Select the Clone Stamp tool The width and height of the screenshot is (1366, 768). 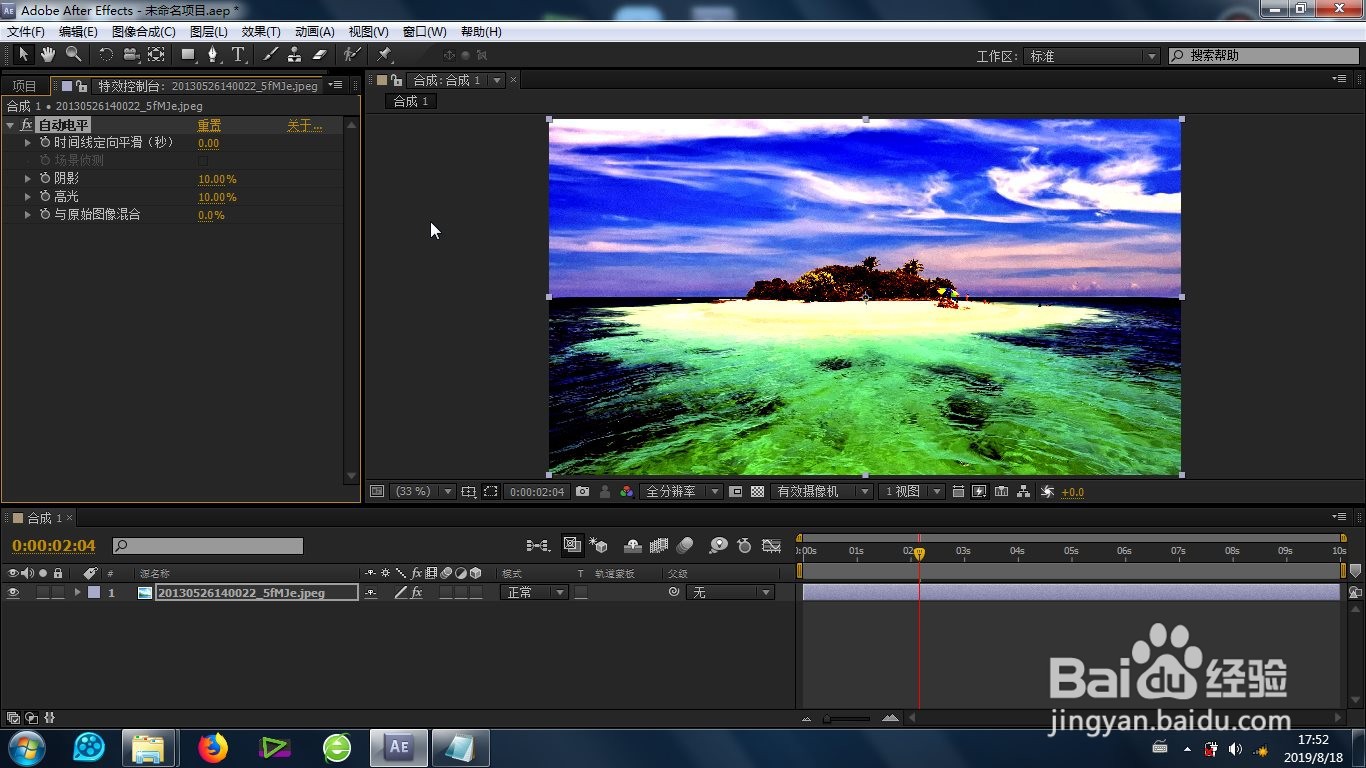294,55
